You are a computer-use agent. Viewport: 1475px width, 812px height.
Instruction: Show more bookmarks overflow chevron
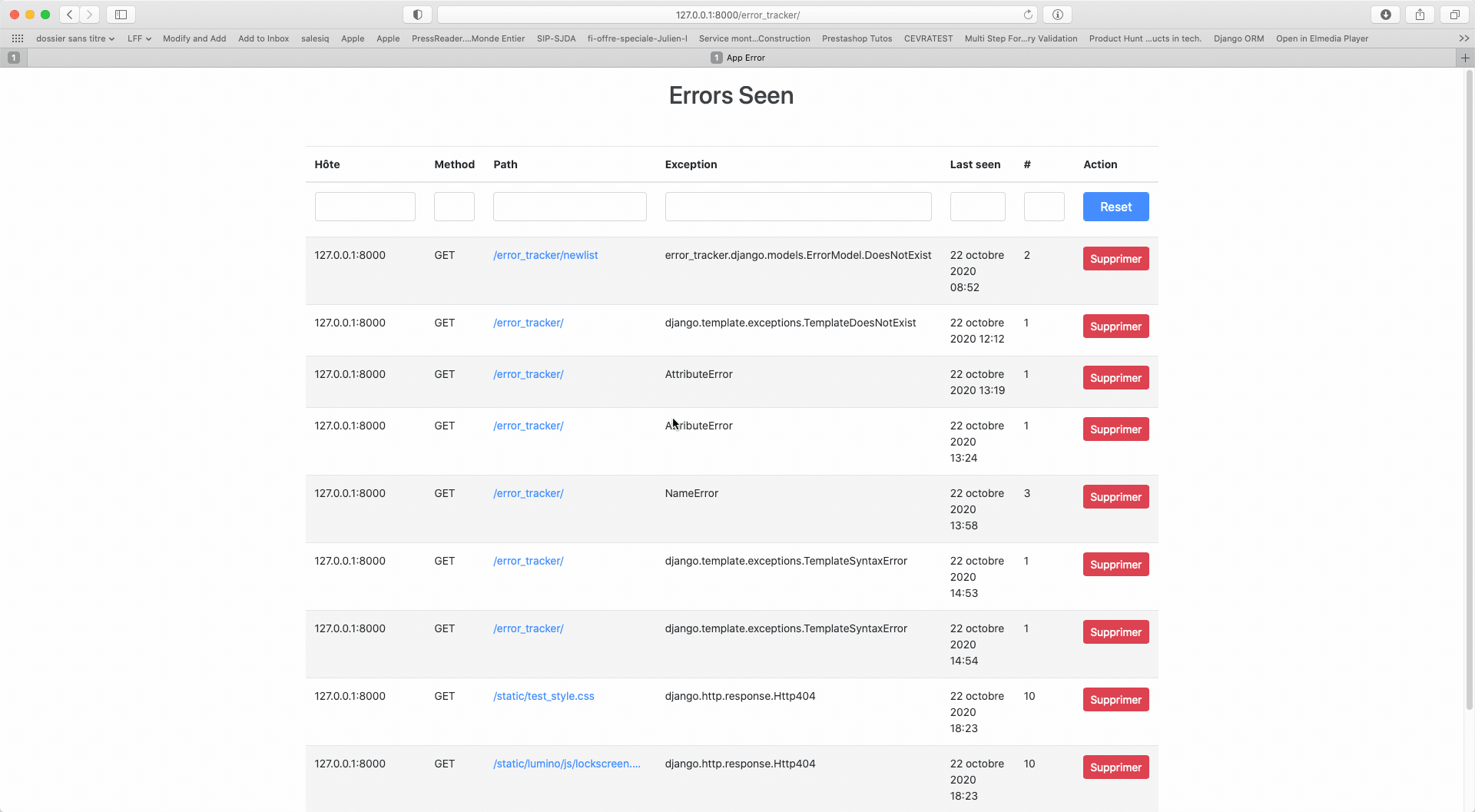coord(1463,38)
